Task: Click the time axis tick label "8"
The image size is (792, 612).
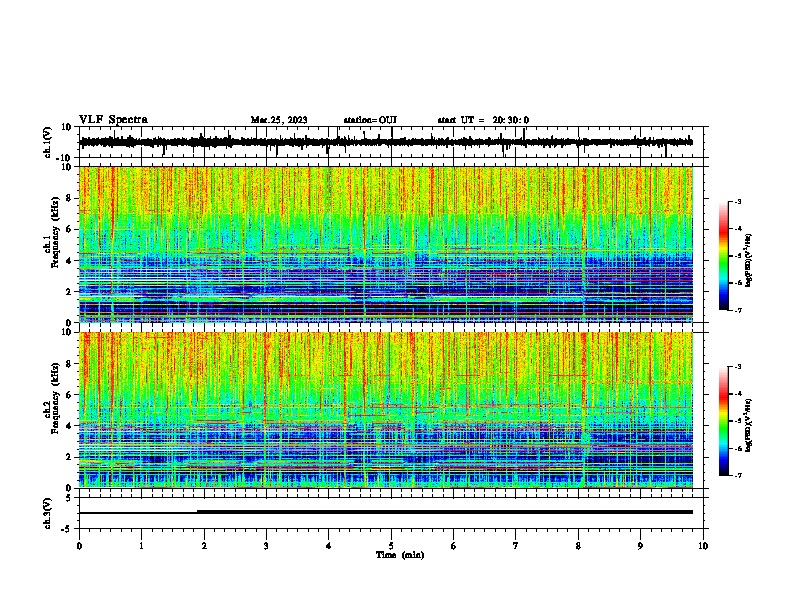Action: click(578, 546)
